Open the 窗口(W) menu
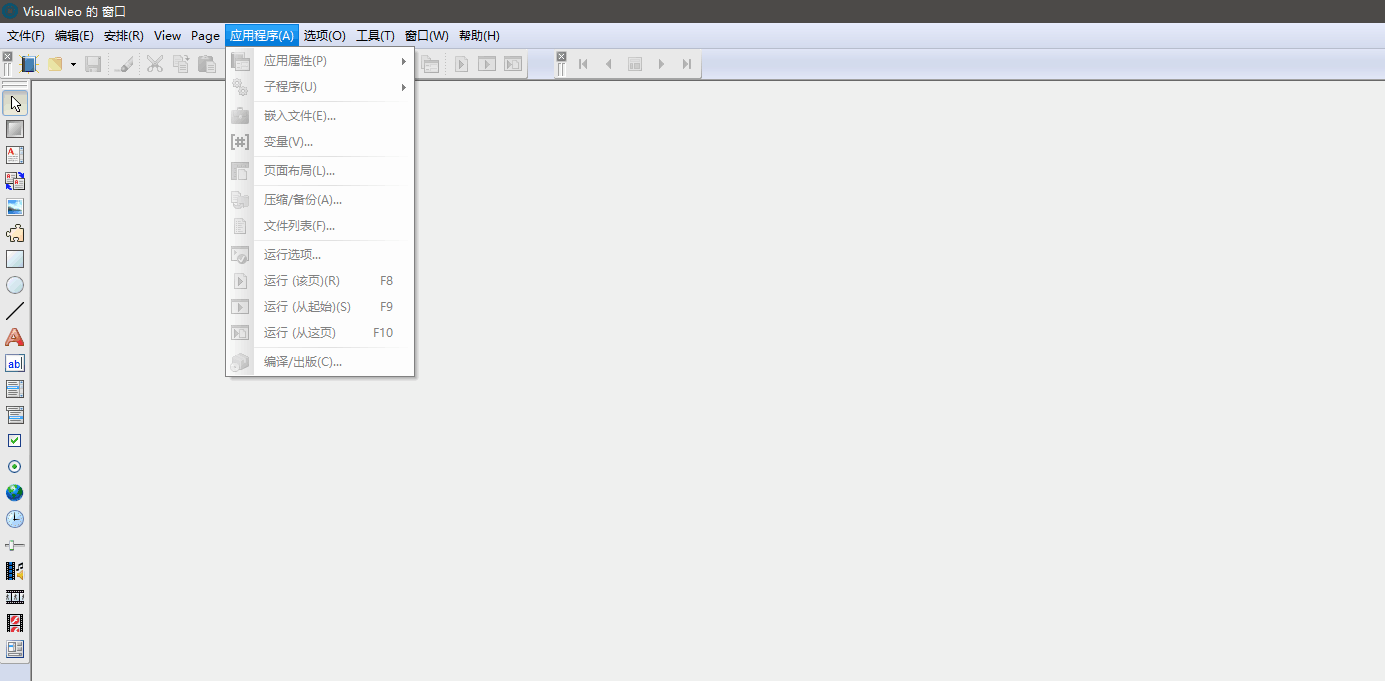Viewport: 1385px width, 681px height. pyautogui.click(x=427, y=35)
